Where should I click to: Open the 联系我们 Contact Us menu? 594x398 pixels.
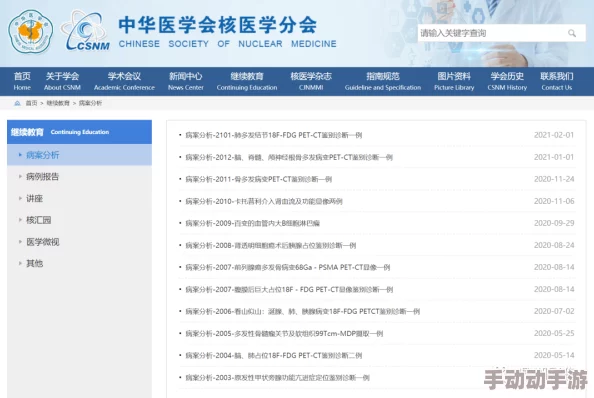(556, 81)
